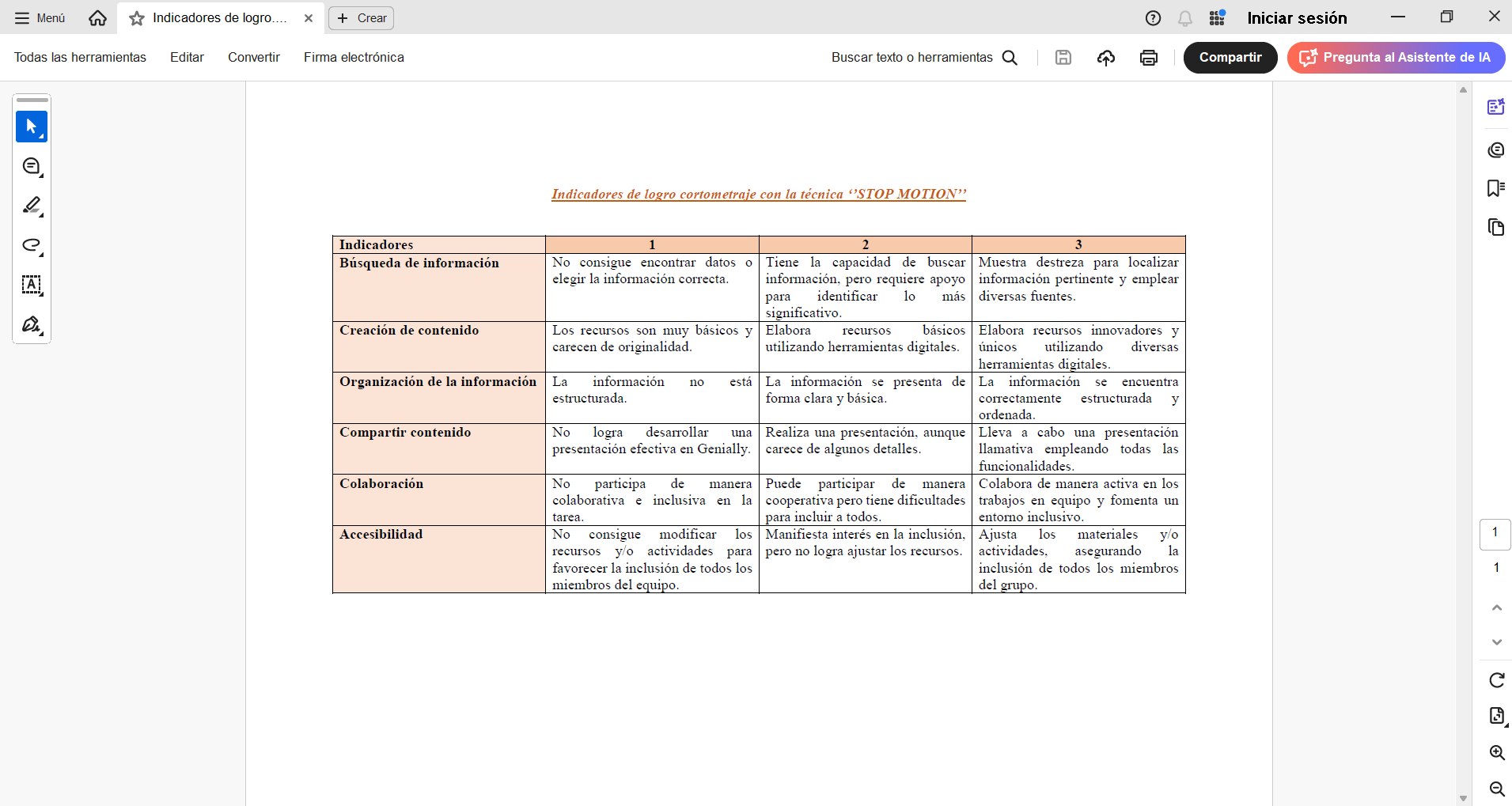Open the bookmarks panel
This screenshot has width=1512, height=806.
[1496, 188]
